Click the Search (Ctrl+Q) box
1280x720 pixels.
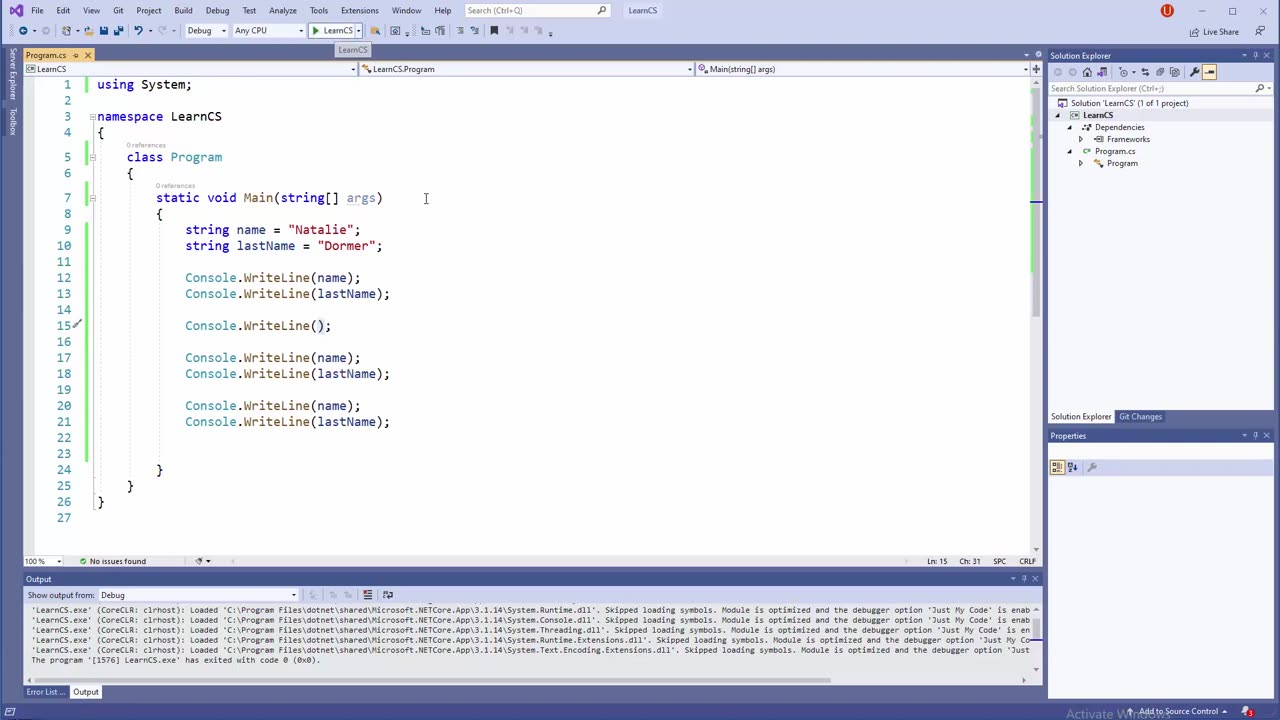537,11
